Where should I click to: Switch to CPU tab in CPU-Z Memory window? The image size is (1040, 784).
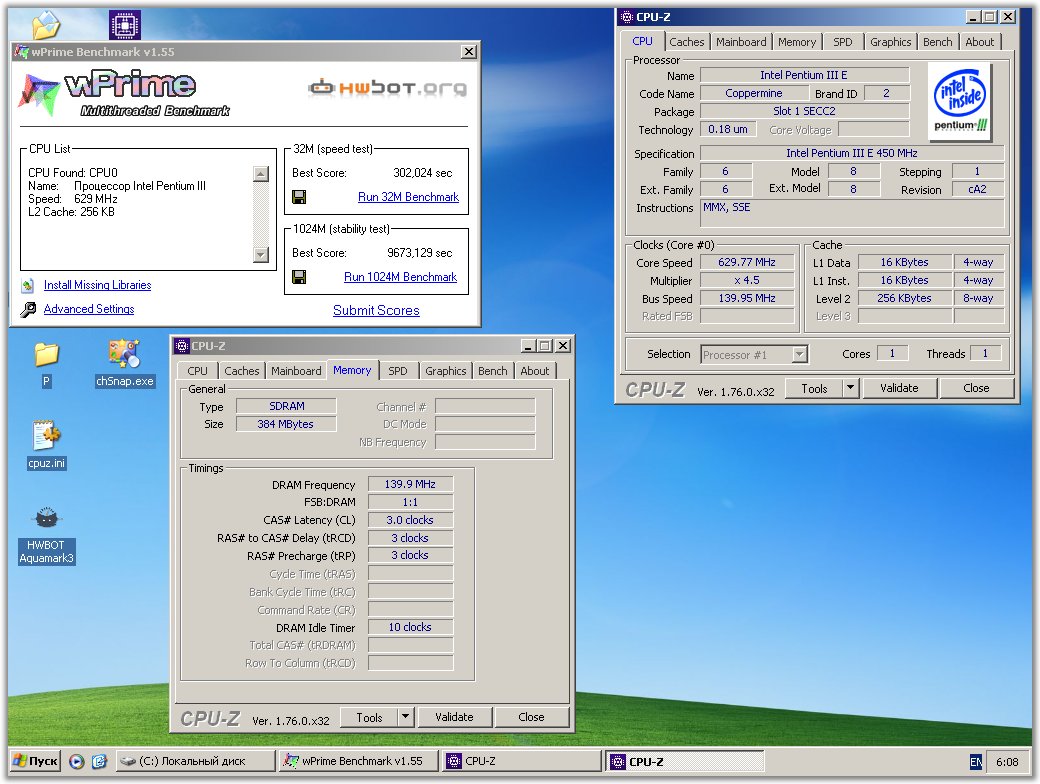click(x=198, y=371)
